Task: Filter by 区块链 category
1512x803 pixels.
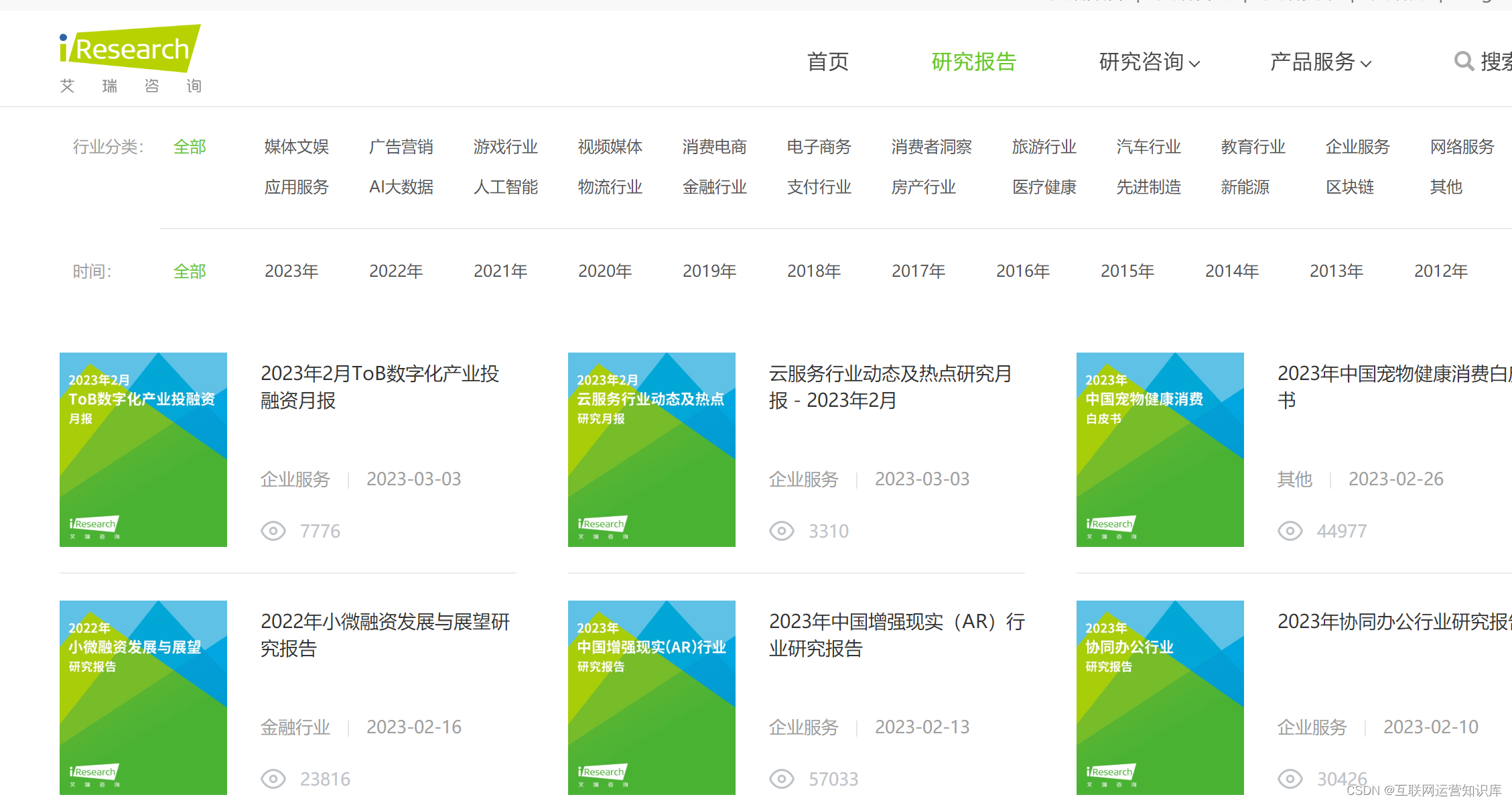Action: [1350, 187]
